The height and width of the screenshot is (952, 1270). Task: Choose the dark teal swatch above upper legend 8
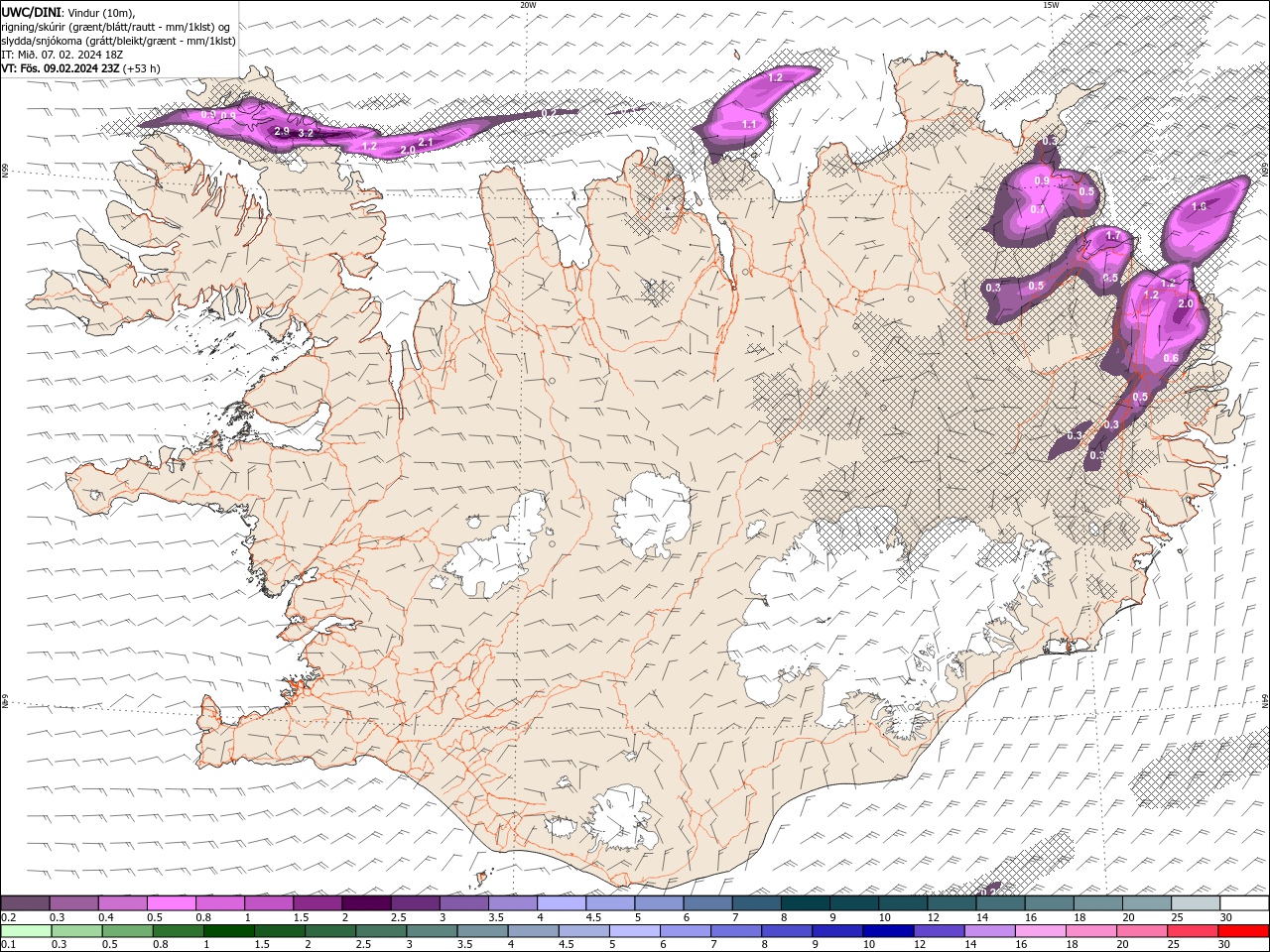805,903
